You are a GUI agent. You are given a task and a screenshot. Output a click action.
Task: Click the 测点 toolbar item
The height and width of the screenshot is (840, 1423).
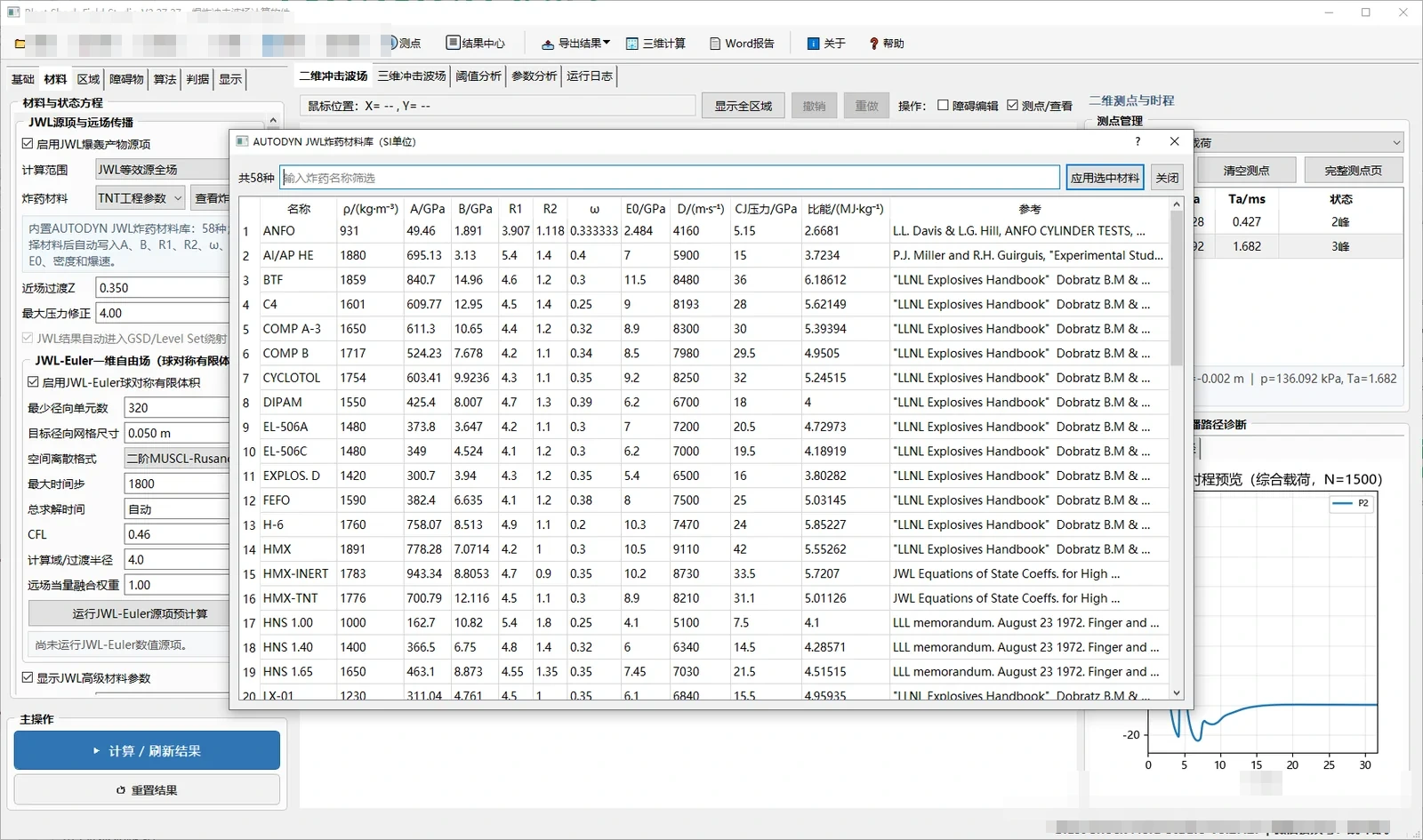click(404, 43)
